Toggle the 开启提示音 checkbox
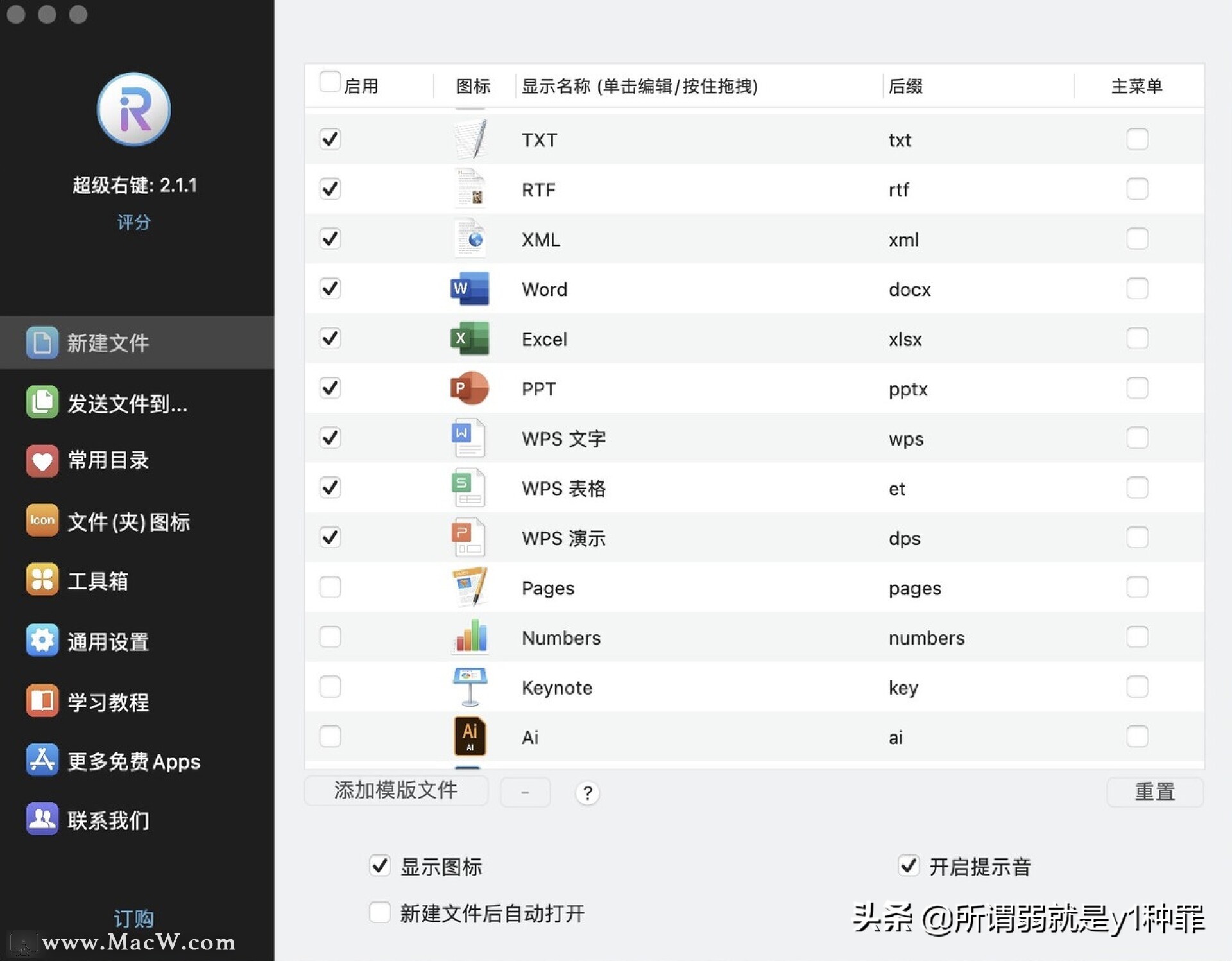The image size is (1232, 961). tap(909, 865)
